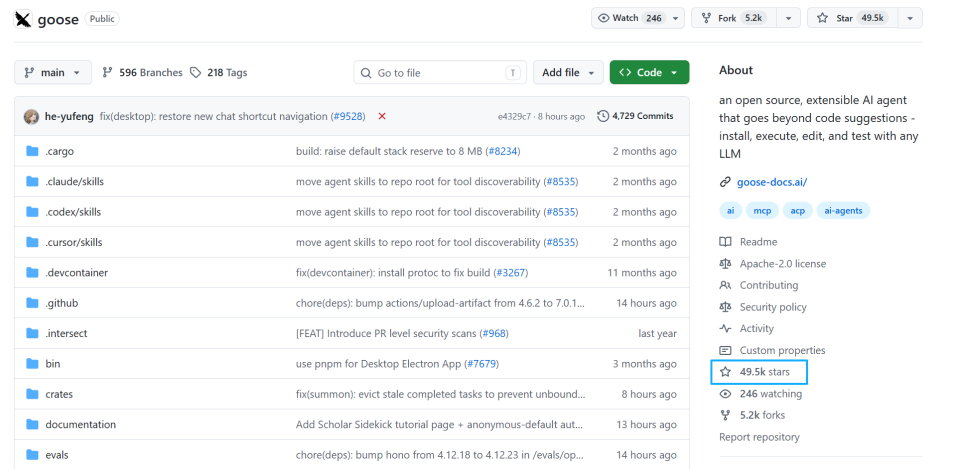The width and height of the screenshot is (960, 469).
Task: Select the mcp topic tag
Action: click(762, 211)
